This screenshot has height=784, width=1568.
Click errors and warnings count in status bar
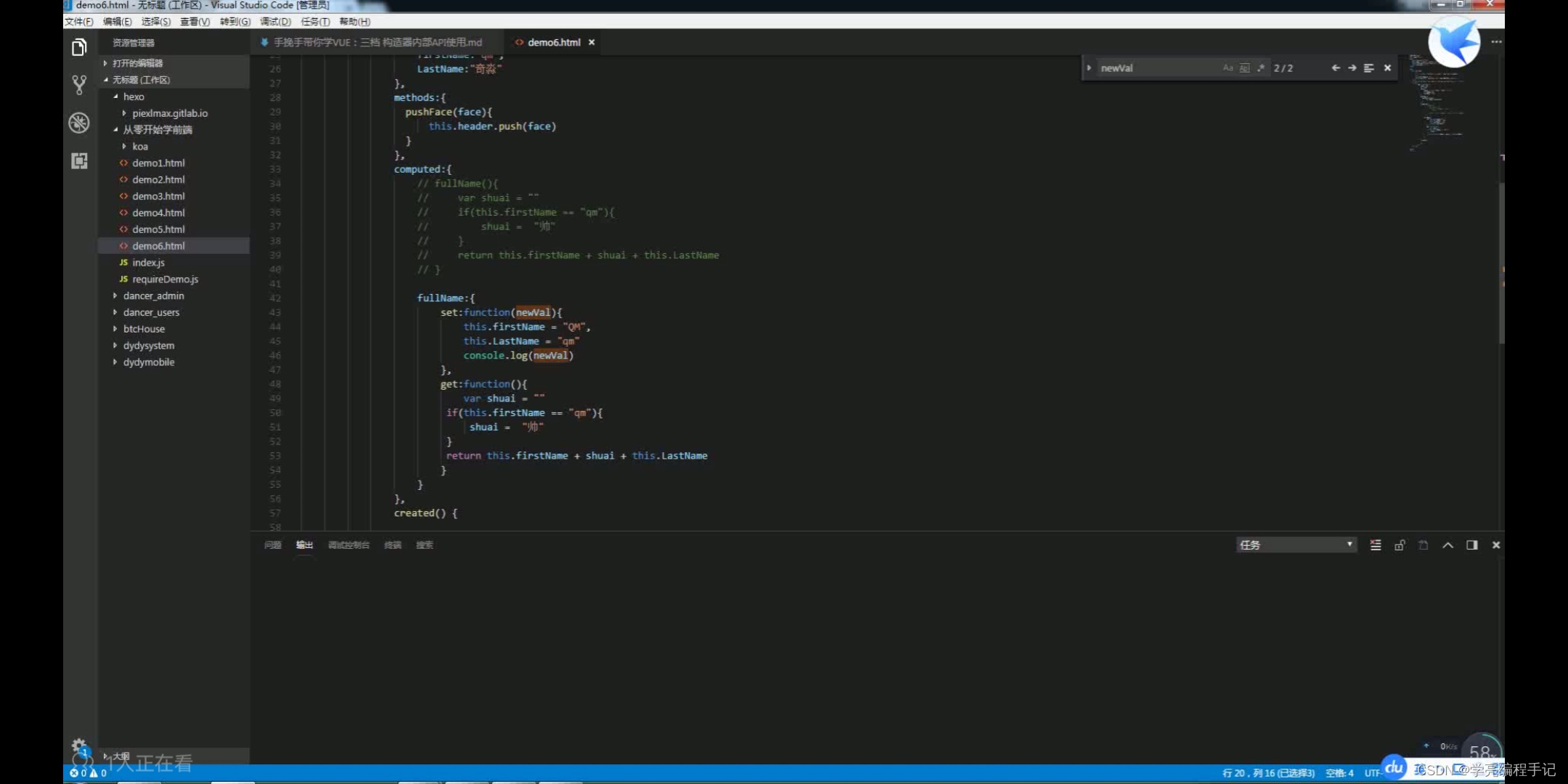[88, 773]
